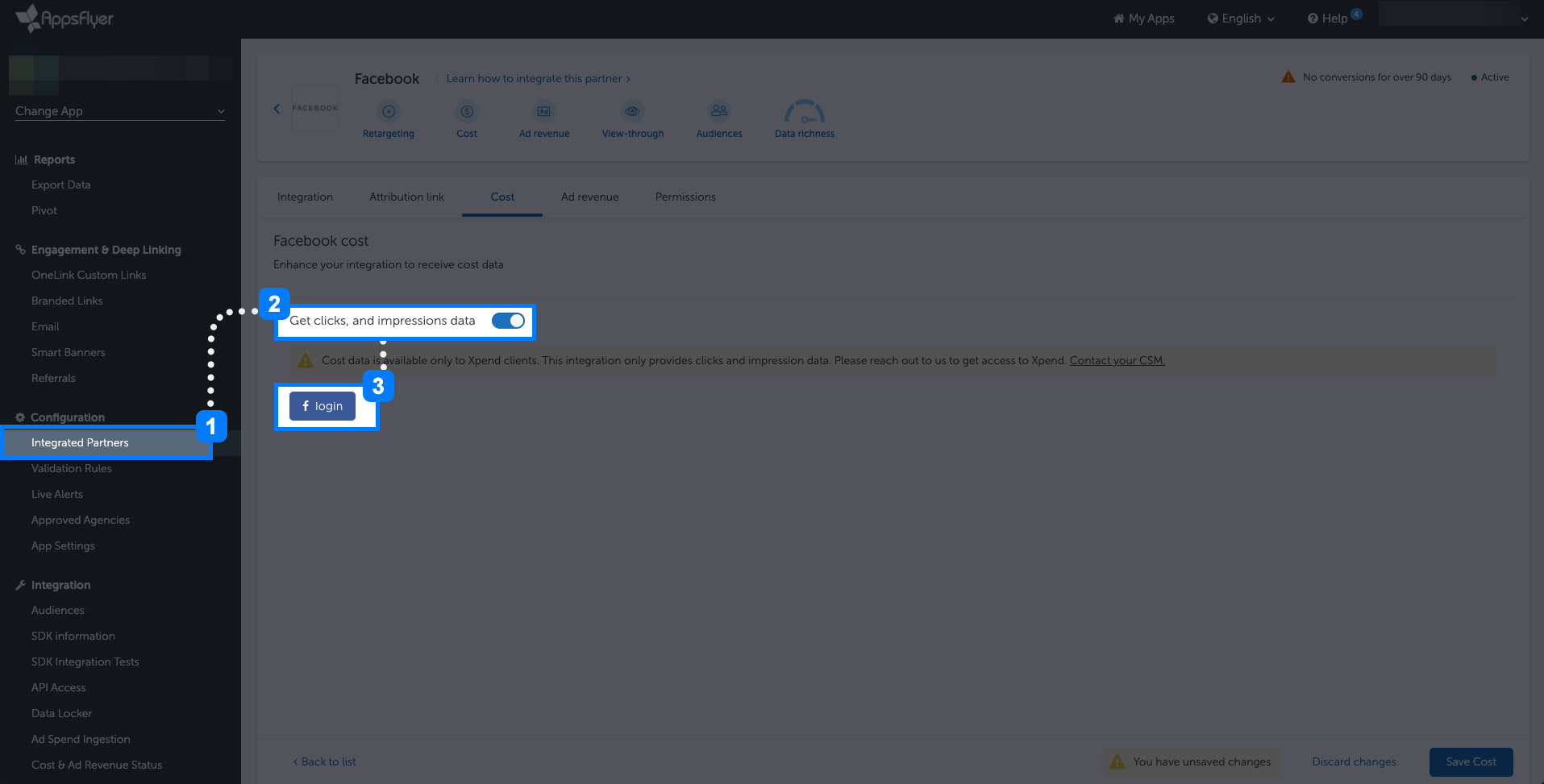Image resolution: width=1544 pixels, height=784 pixels.
Task: Open Contact your CSM link
Action: [x=1117, y=360]
